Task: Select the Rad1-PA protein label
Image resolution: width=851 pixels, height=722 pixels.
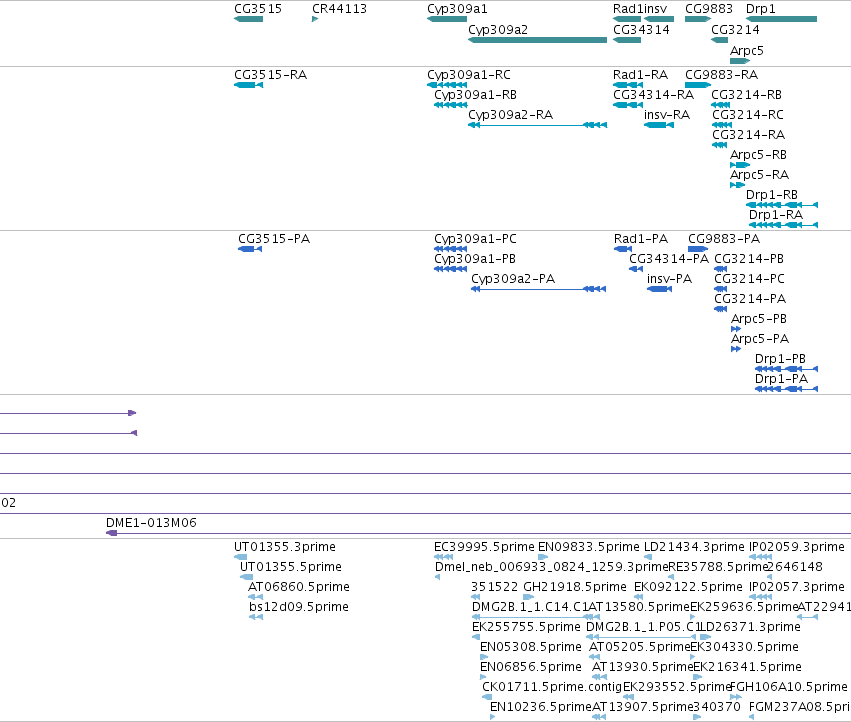Action: coord(640,239)
